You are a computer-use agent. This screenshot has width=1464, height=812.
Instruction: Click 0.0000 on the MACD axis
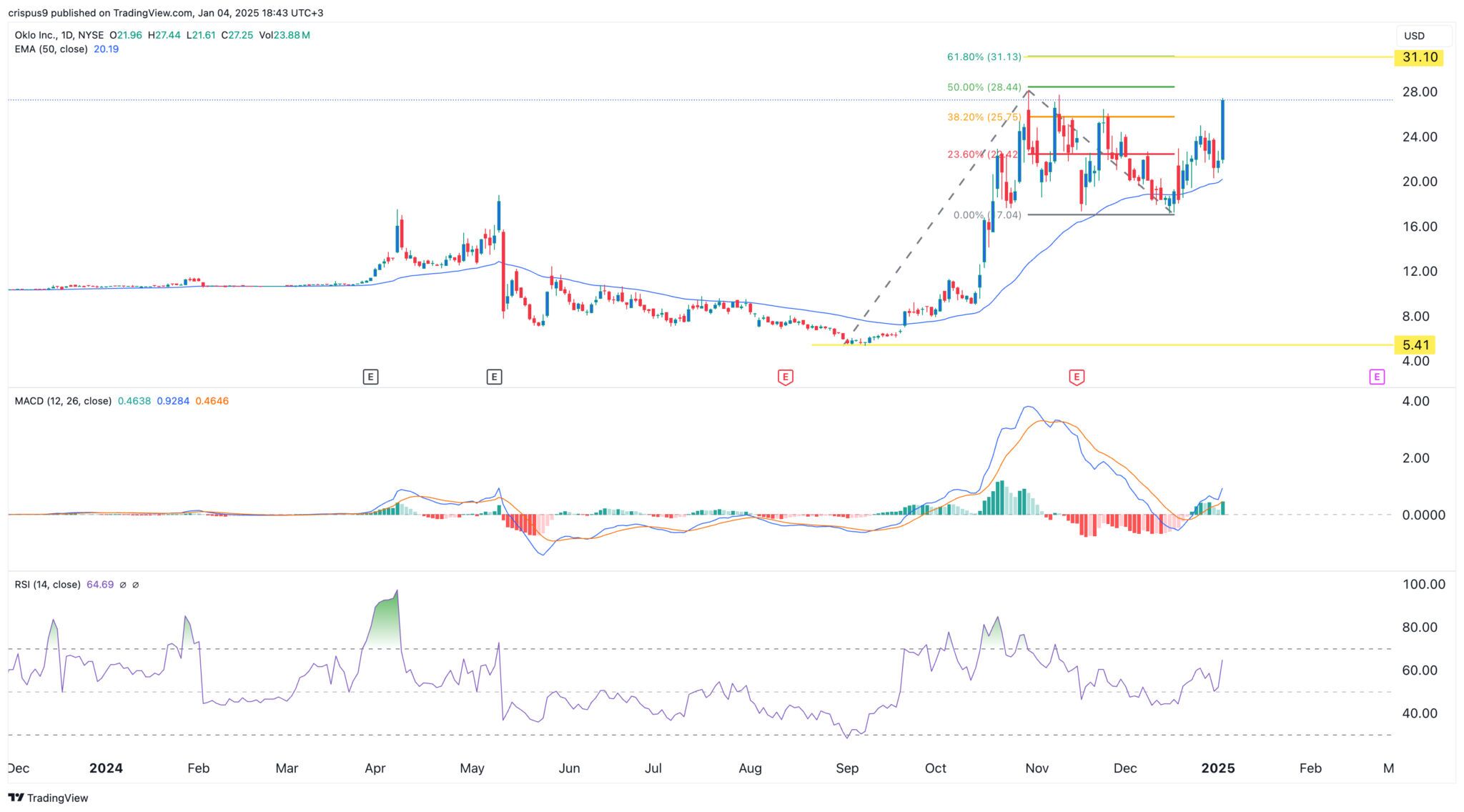1423,515
